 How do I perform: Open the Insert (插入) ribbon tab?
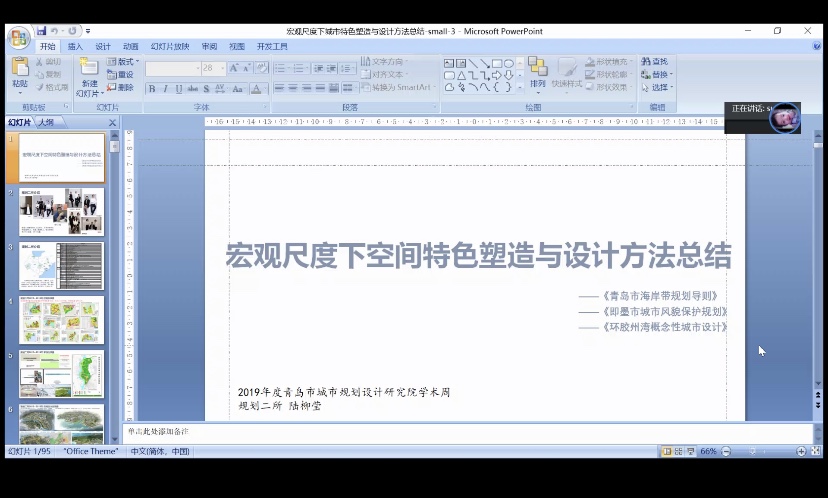point(75,46)
